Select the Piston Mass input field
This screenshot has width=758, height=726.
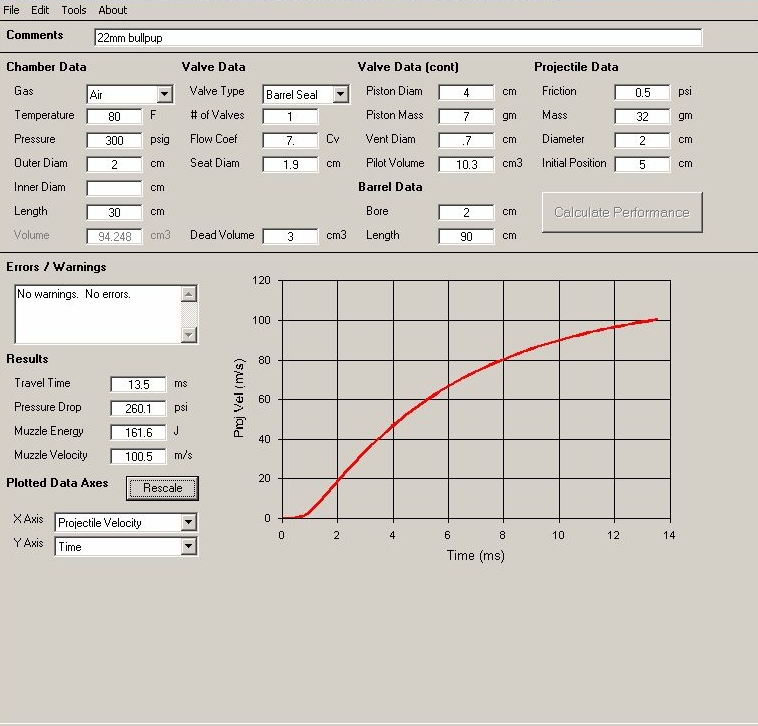pyautogui.click(x=466, y=116)
